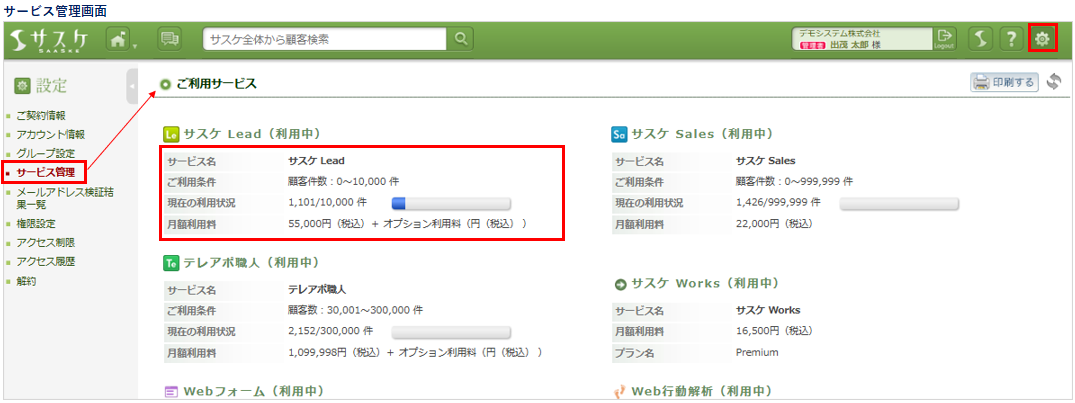Click the green Le icon of サスケ Lead
Image resolution: width=1075 pixels, height=403 pixels.
click(171, 134)
